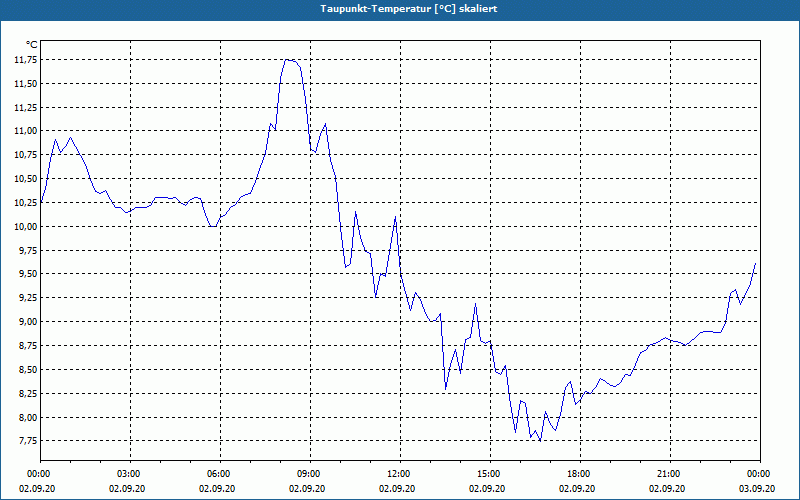The width and height of the screenshot is (800, 500).
Task: Select the 9,75 y-axis value
Action: click(28, 251)
